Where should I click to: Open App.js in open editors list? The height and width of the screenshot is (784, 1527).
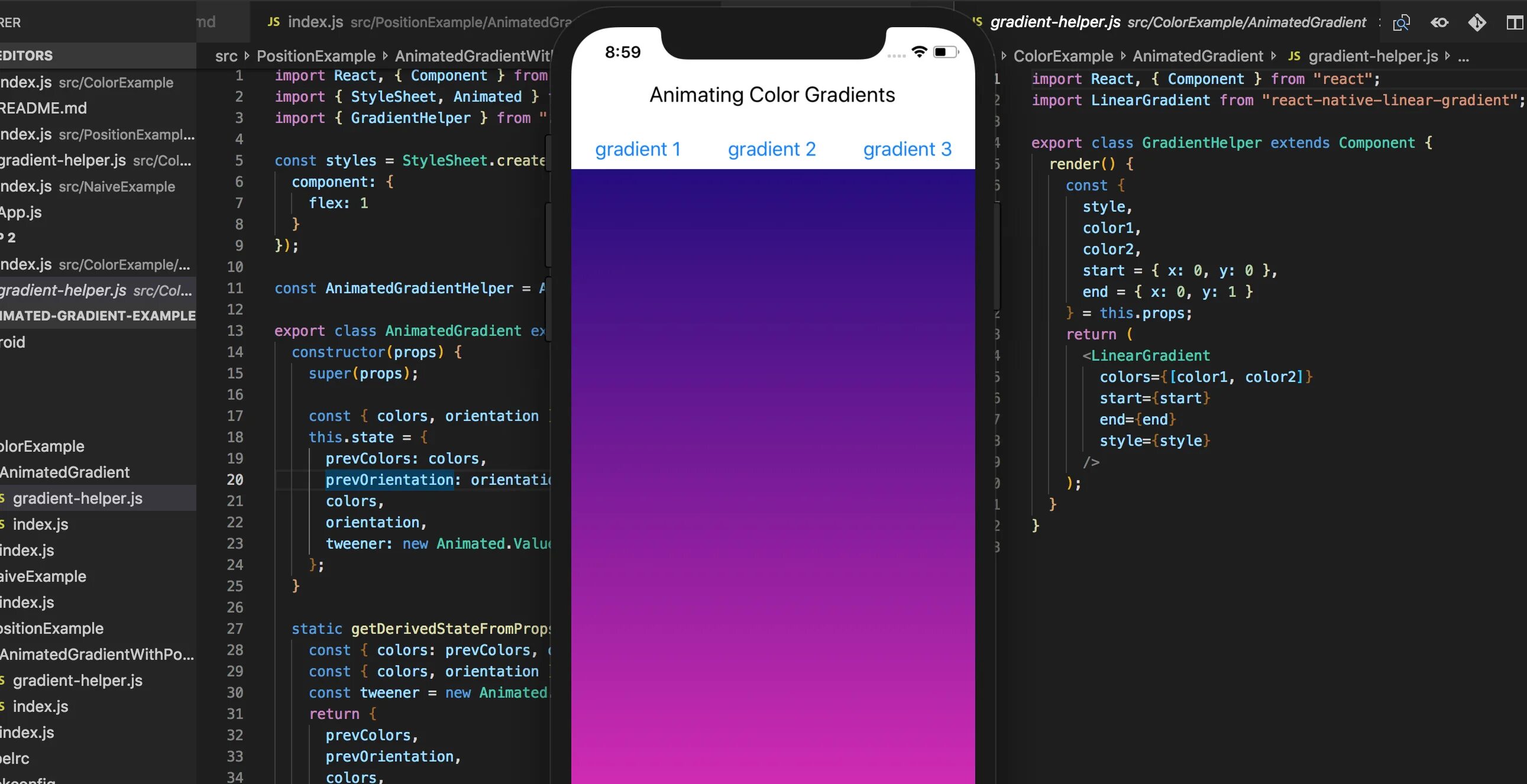(x=21, y=212)
